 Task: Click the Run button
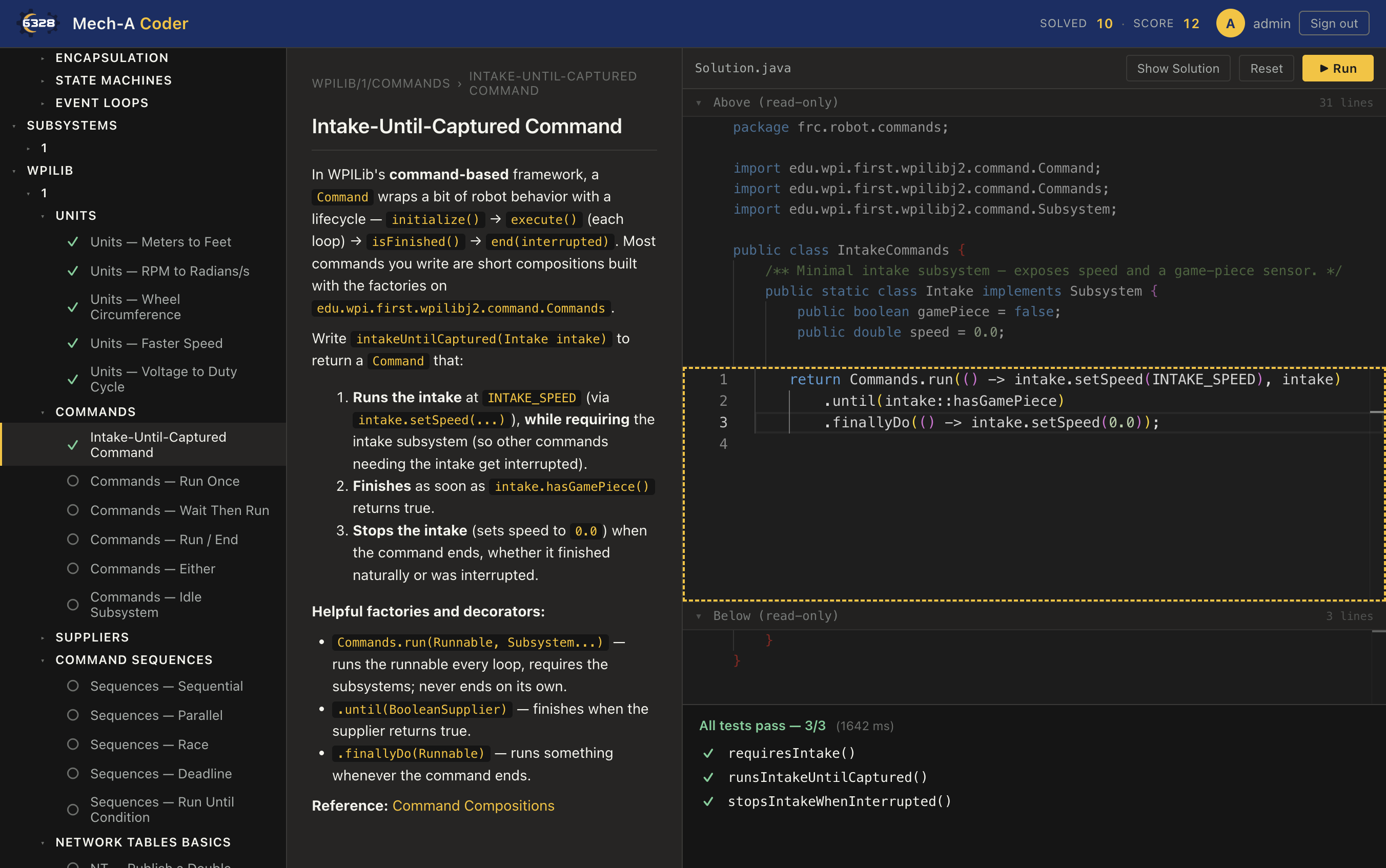[1338, 68]
